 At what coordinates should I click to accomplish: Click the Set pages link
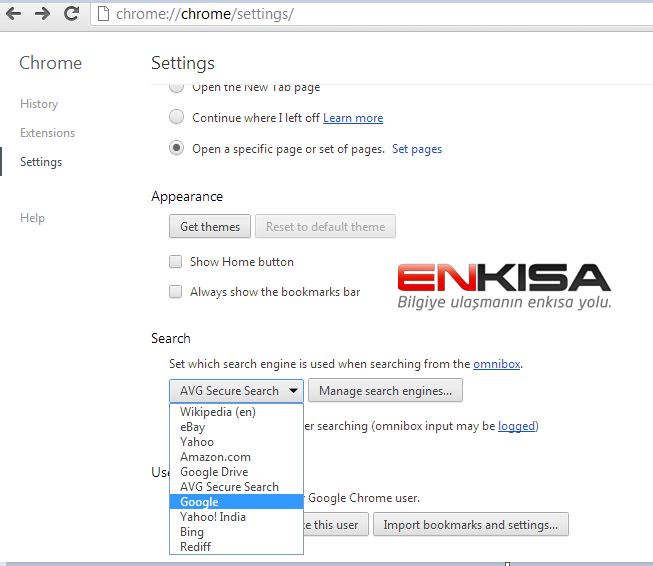click(417, 149)
